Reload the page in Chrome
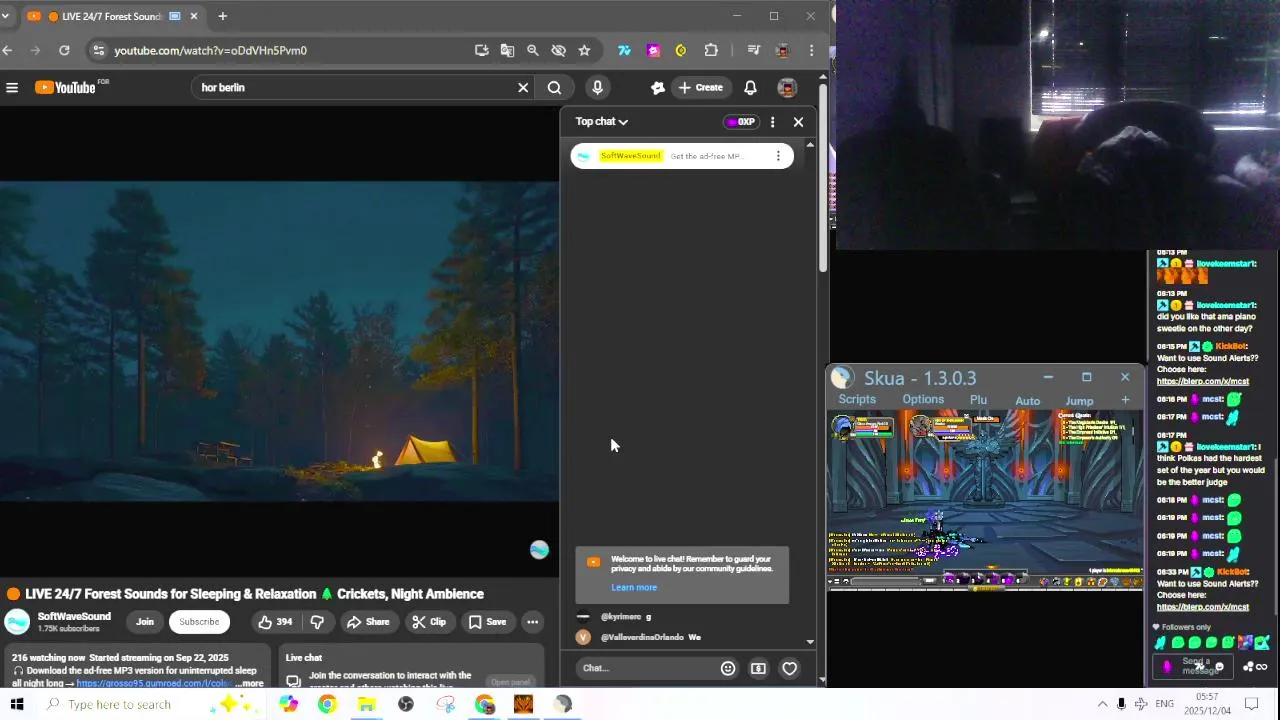 [64, 50]
